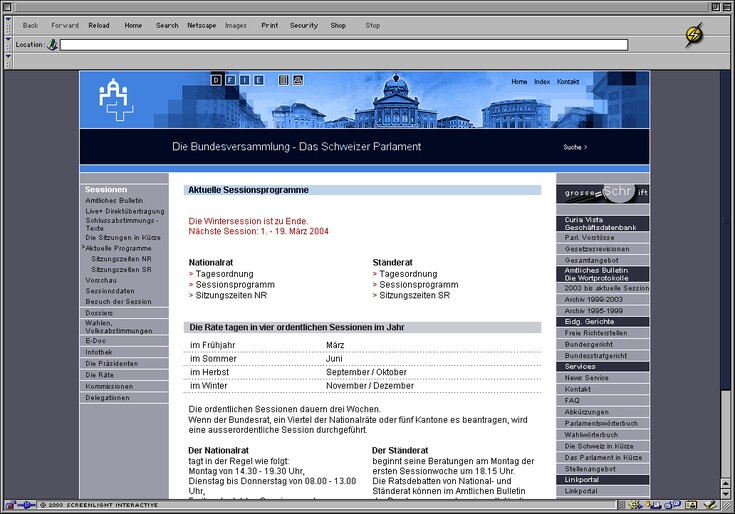
Task: Open Nationalrat Sessionsprogramm link
Action: 235,284
